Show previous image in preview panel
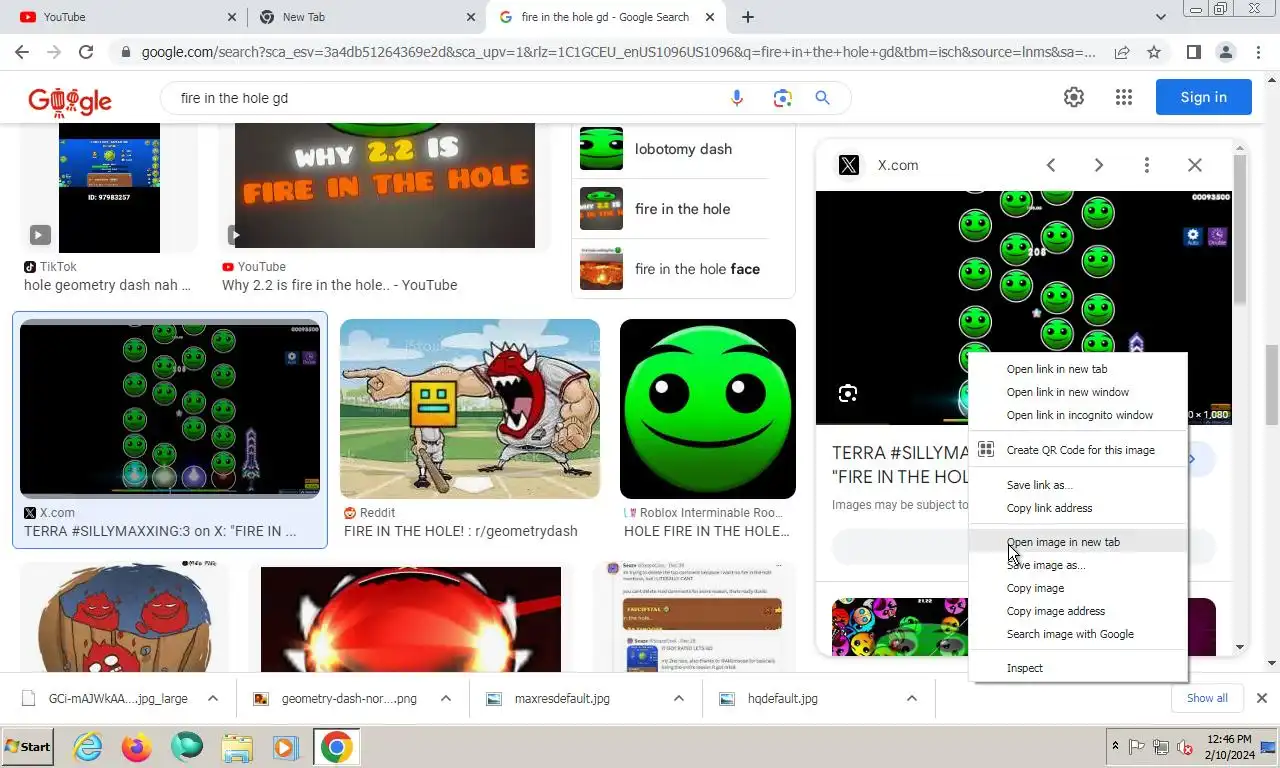The image size is (1280, 768). tap(1051, 165)
